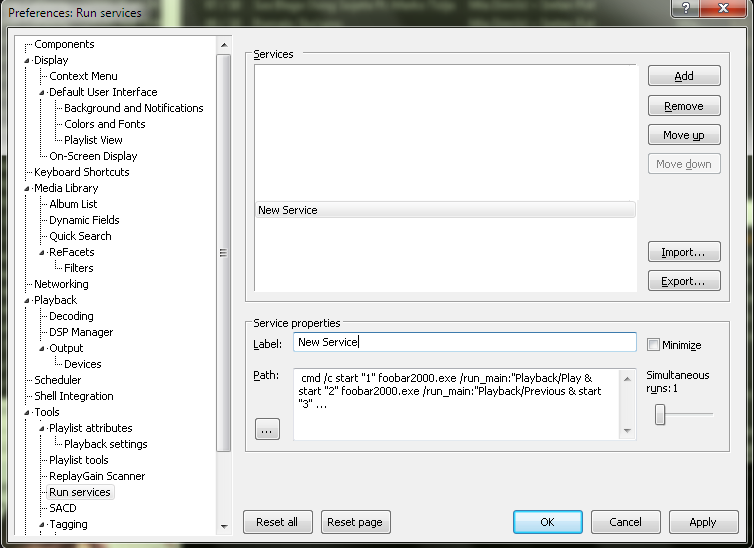Click the Label input field

tap(465, 342)
